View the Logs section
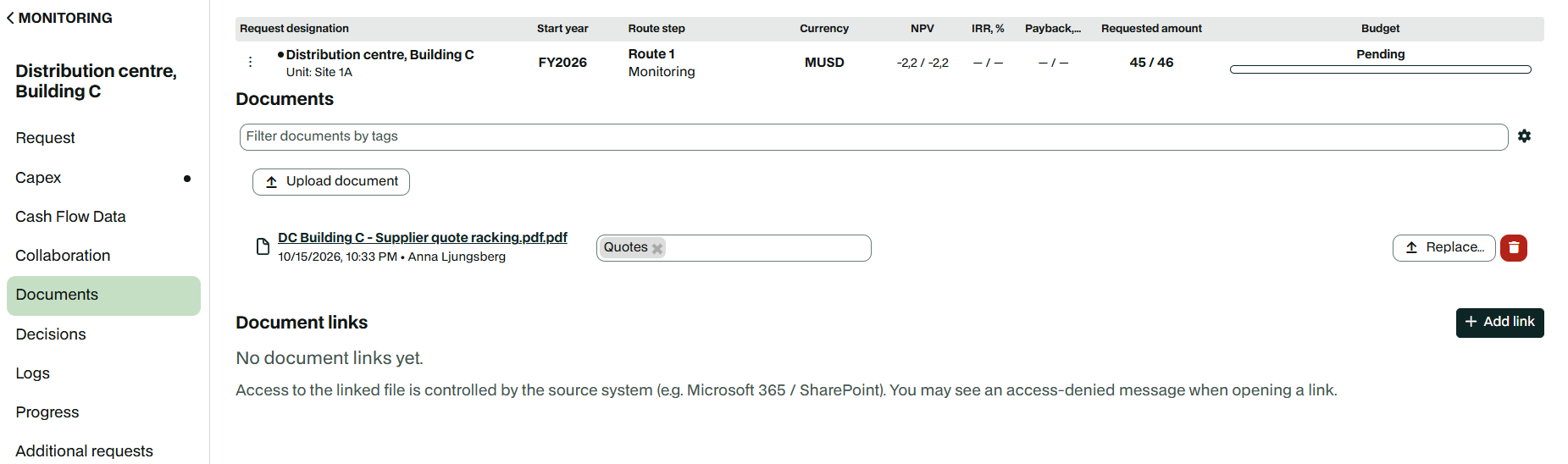1568x464 pixels. (33, 373)
